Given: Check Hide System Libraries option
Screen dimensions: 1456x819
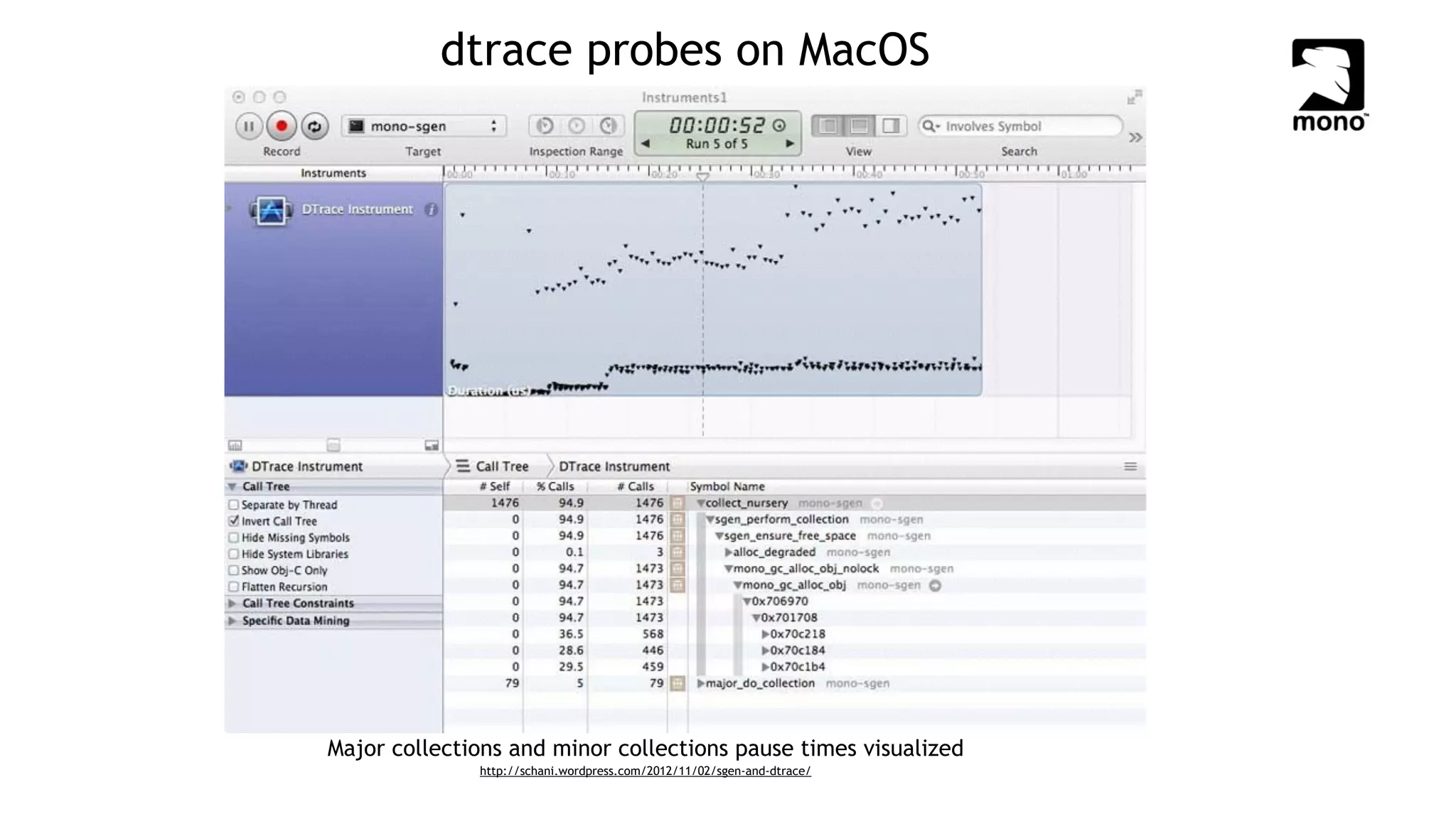Looking at the screenshot, I should point(233,554).
